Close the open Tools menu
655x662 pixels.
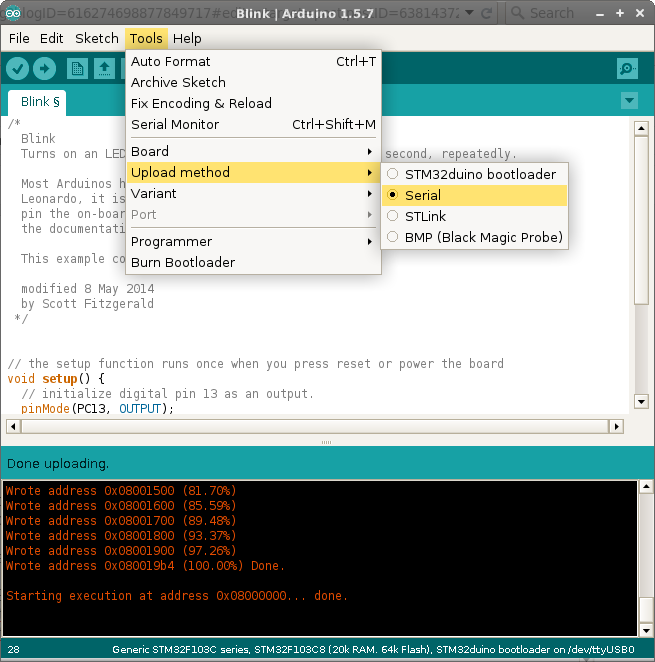146,38
